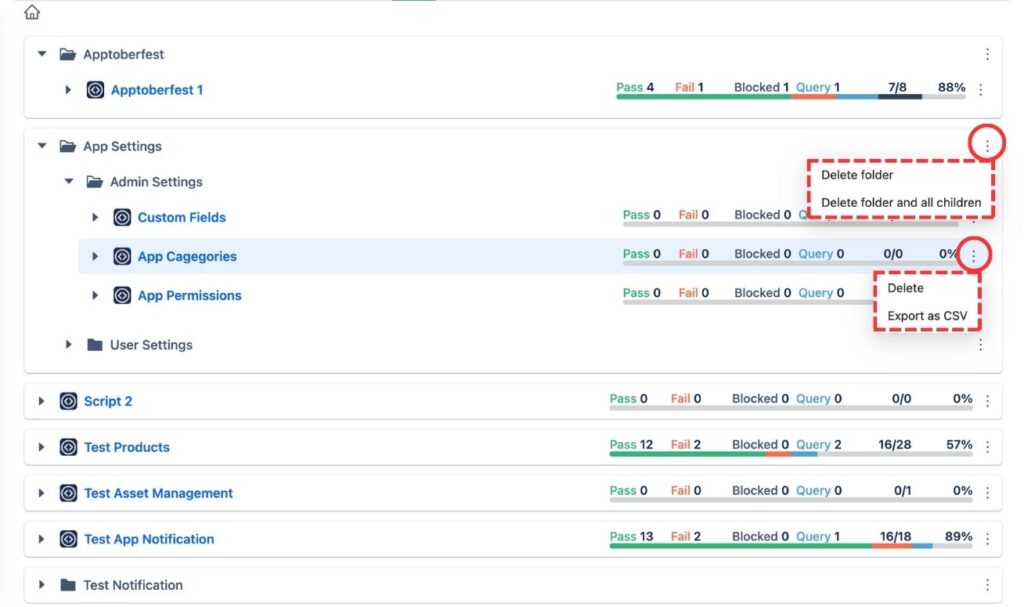Open the App Permissions script link
Screen dimensions: 1024x607
[189, 295]
